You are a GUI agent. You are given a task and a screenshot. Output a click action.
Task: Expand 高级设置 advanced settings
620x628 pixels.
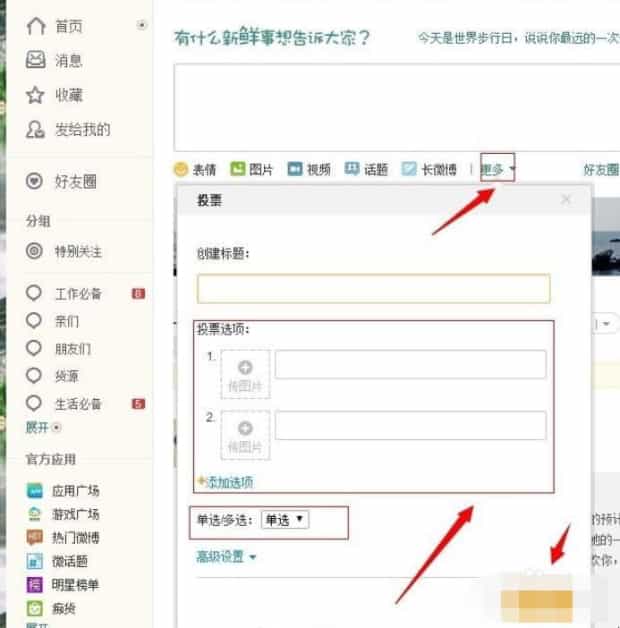(x=226, y=557)
